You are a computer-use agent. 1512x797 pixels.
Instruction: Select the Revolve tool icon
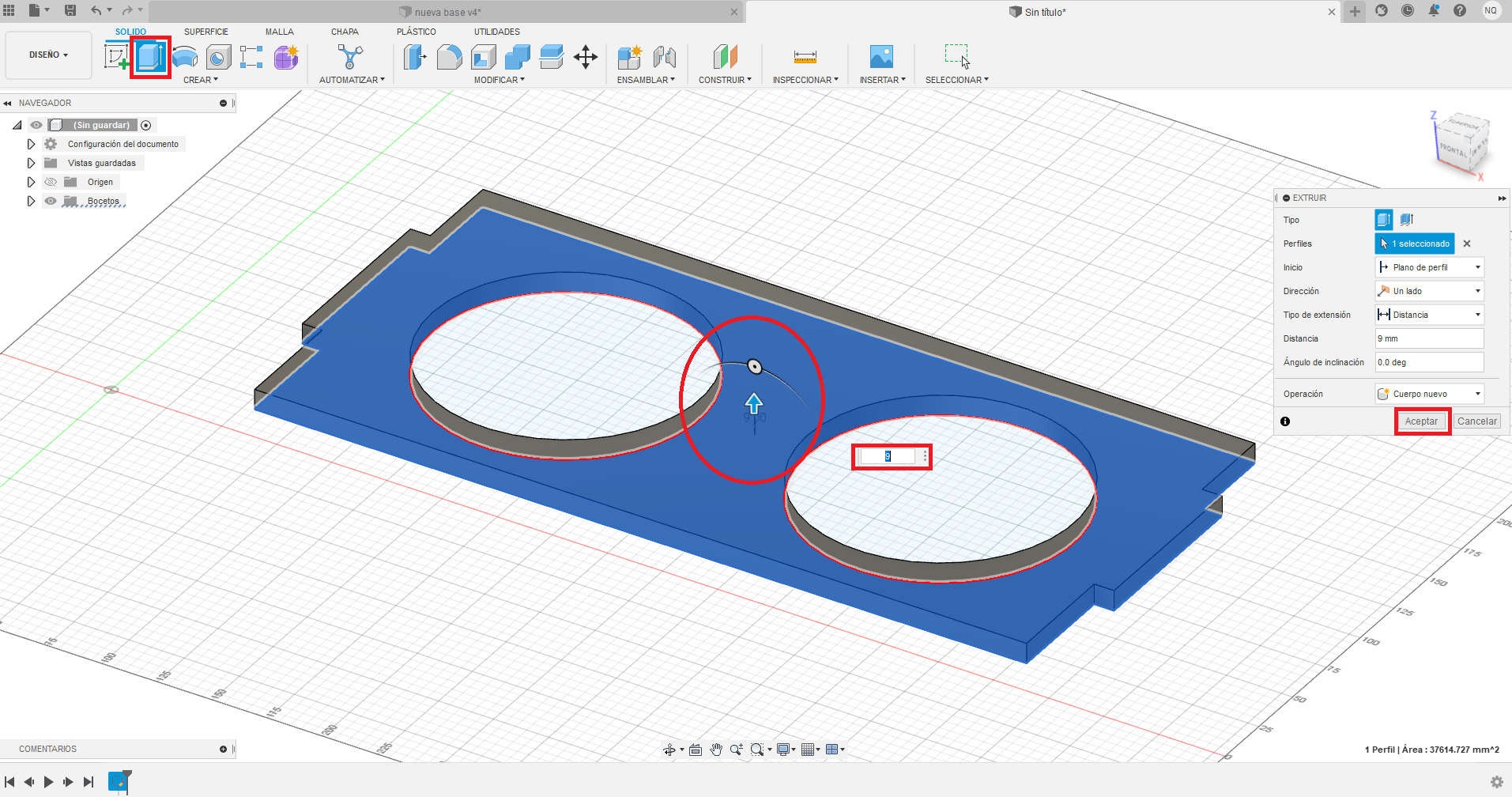click(185, 57)
